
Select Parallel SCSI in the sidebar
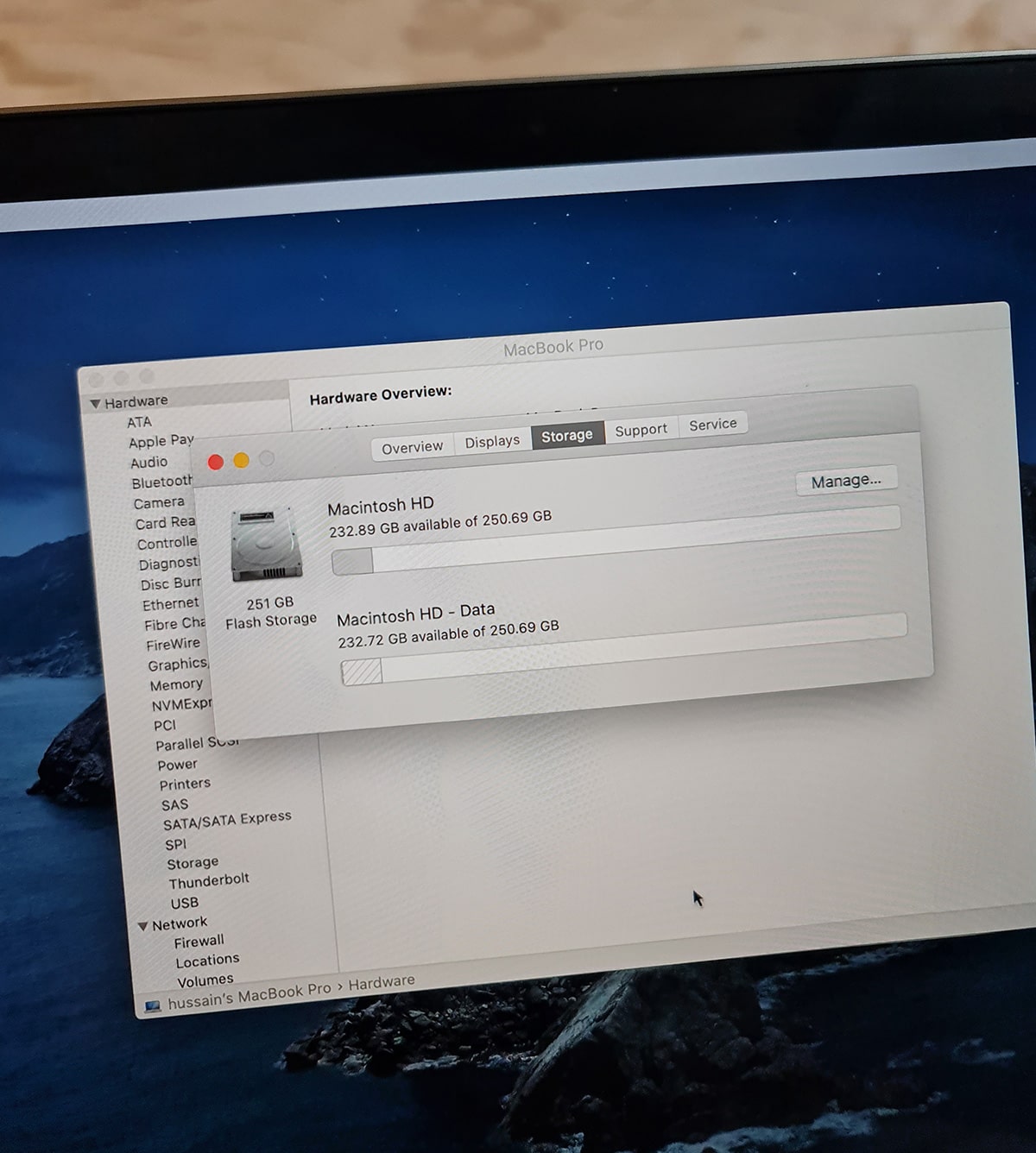(197, 744)
